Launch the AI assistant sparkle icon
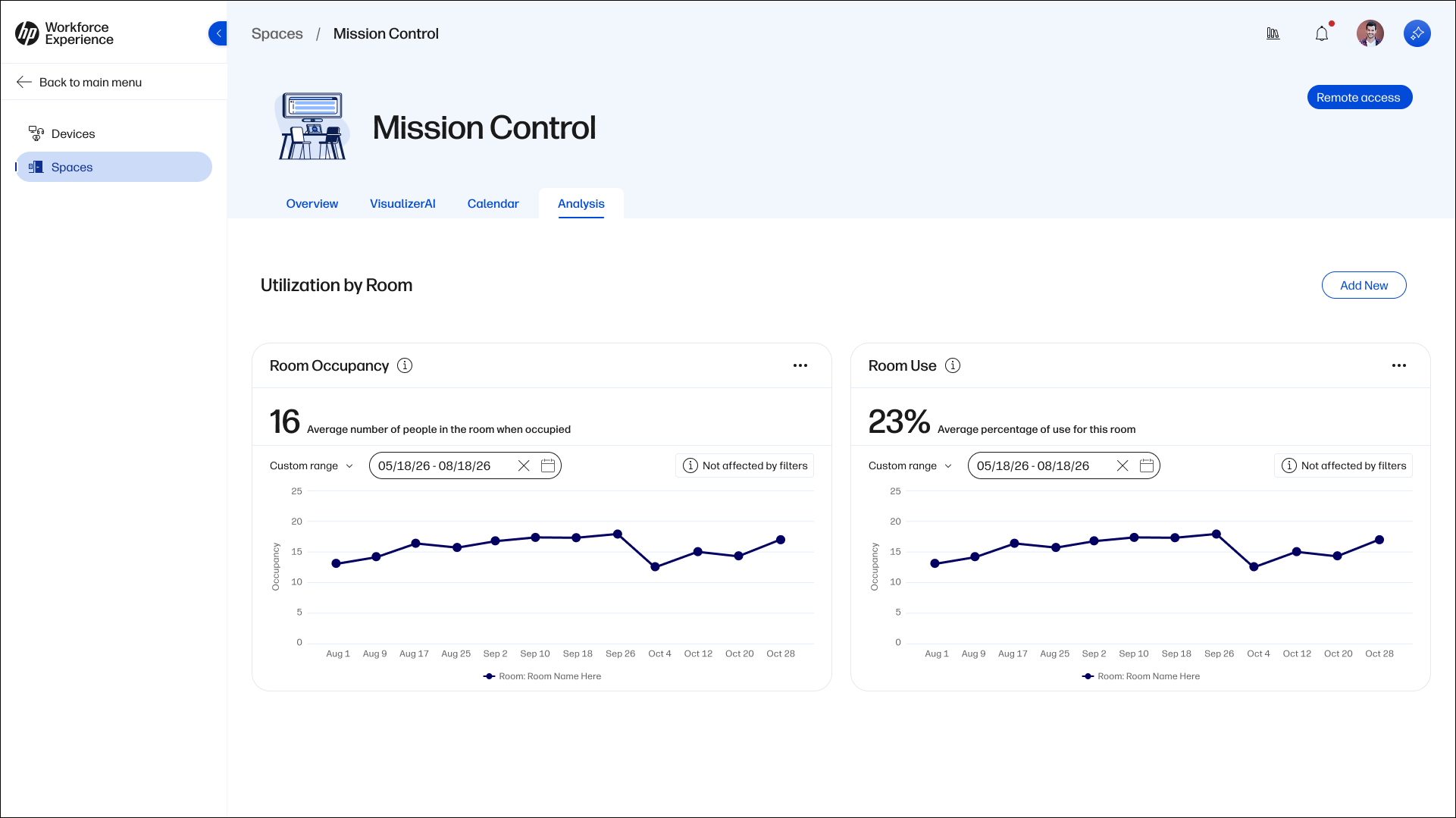 pos(1417,33)
